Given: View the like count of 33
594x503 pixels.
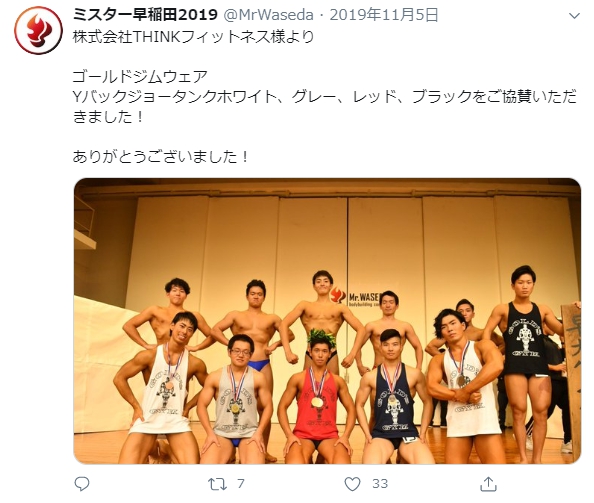Looking at the screenshot, I should pos(380,484).
